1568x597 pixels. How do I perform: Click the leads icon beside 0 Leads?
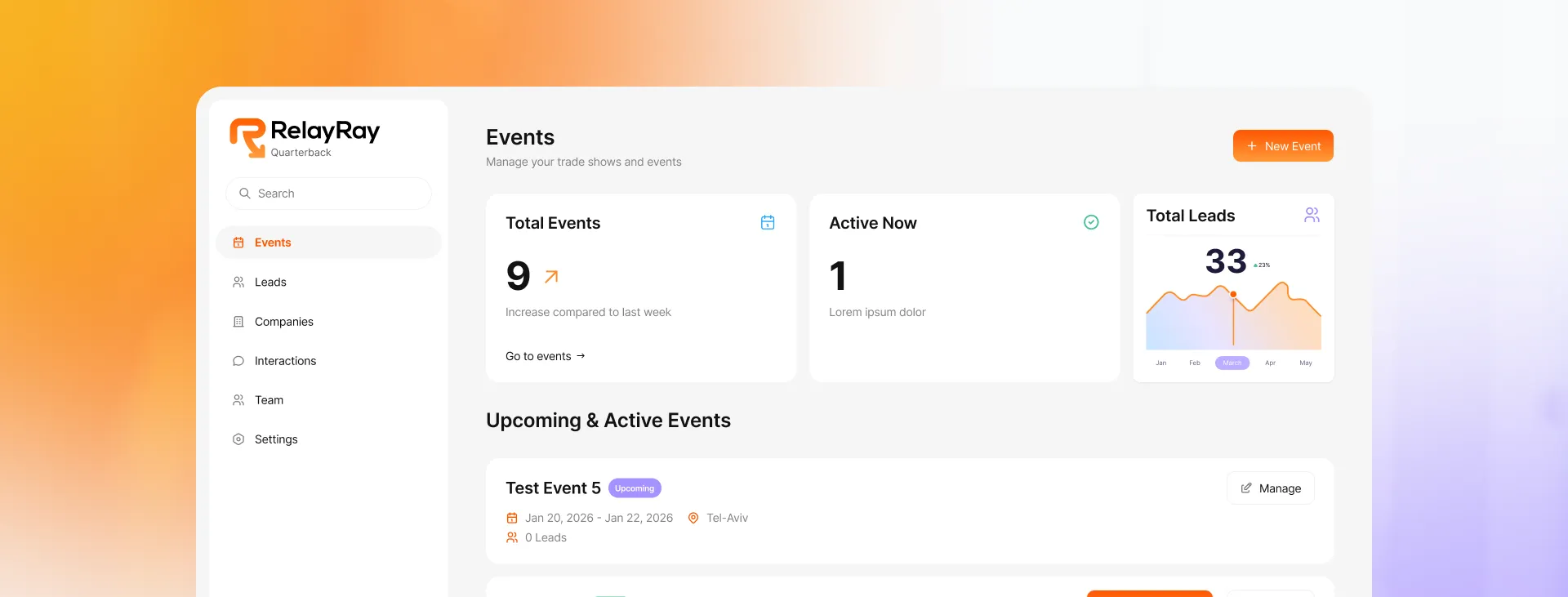coord(512,537)
